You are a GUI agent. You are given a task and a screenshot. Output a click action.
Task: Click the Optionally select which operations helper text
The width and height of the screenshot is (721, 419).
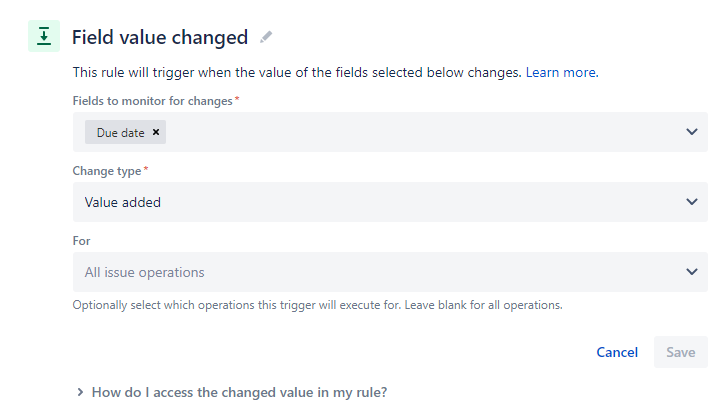click(x=317, y=305)
